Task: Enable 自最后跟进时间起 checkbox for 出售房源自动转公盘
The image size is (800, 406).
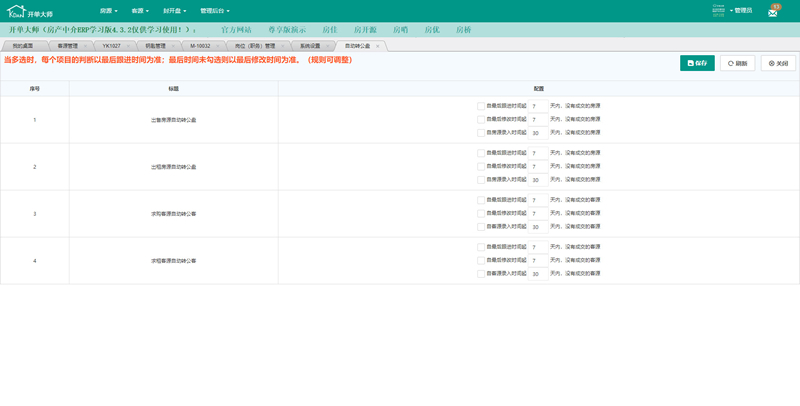Action: click(481, 105)
